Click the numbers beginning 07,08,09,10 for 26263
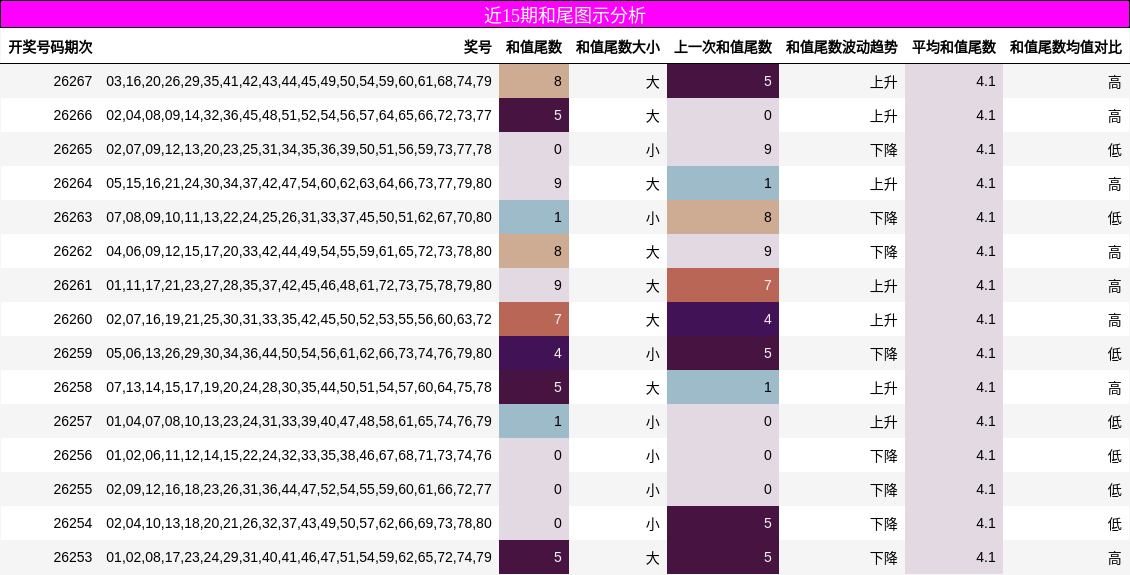The image size is (1130, 575). coord(298,217)
